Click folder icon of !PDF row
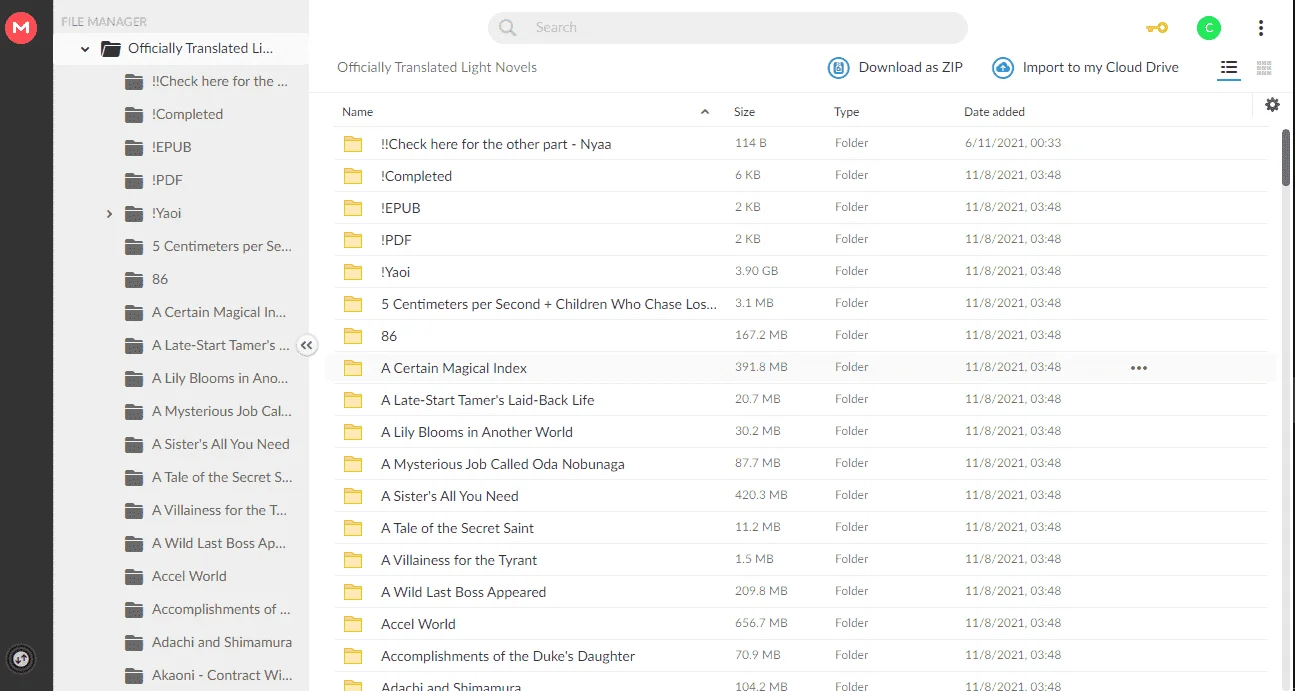 tap(352, 240)
